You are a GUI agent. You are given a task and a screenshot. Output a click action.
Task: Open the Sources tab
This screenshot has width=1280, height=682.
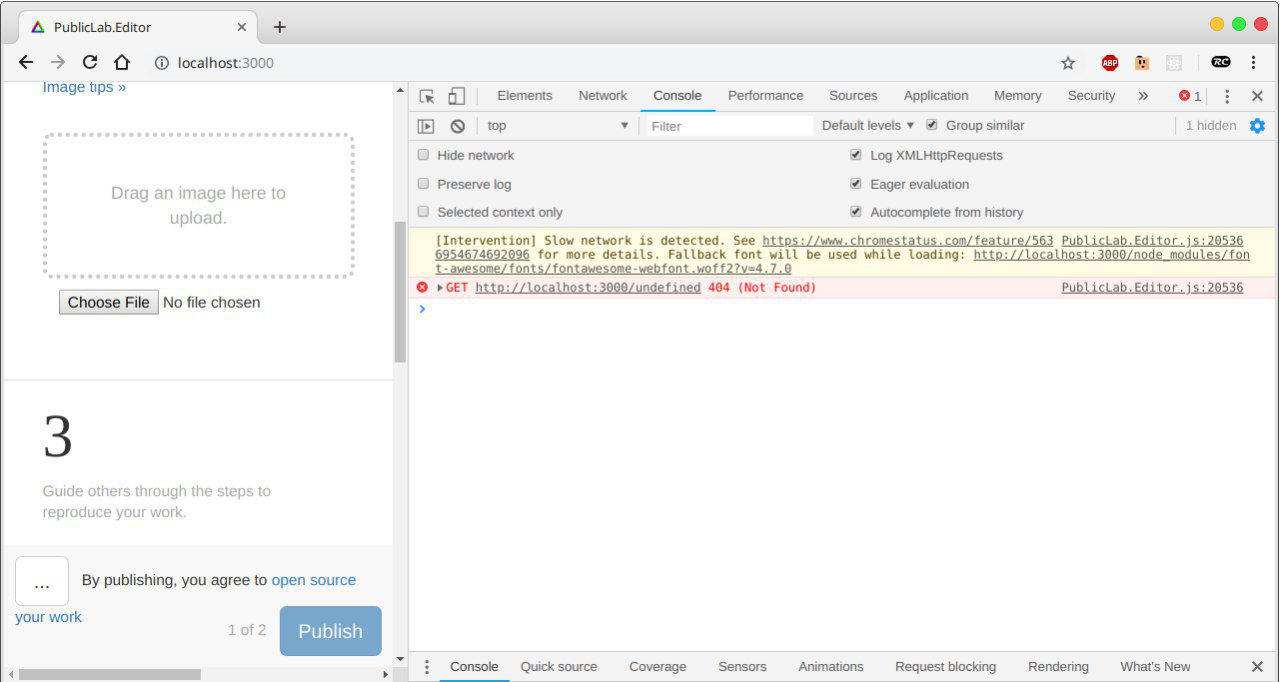point(853,96)
